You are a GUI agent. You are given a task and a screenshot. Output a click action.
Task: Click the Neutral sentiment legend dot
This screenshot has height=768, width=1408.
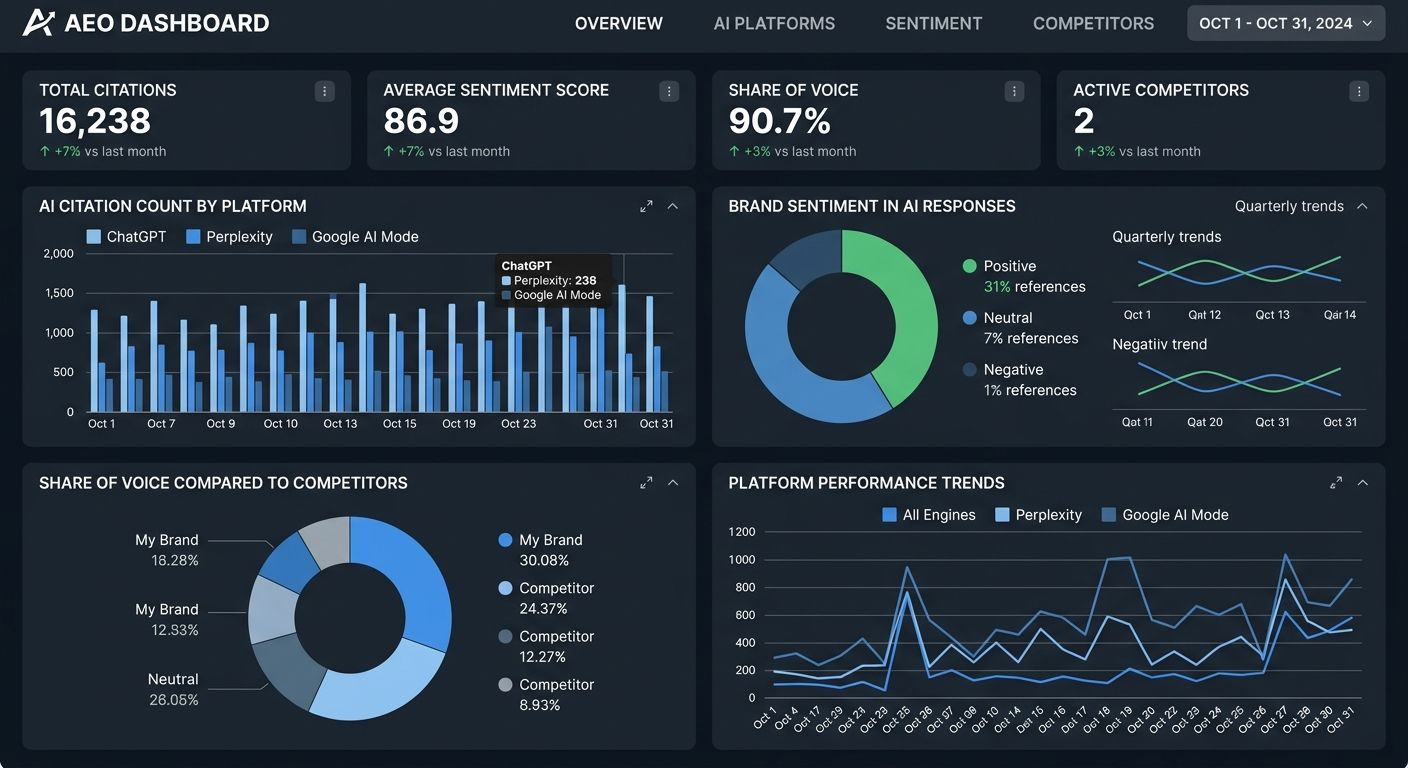969,318
